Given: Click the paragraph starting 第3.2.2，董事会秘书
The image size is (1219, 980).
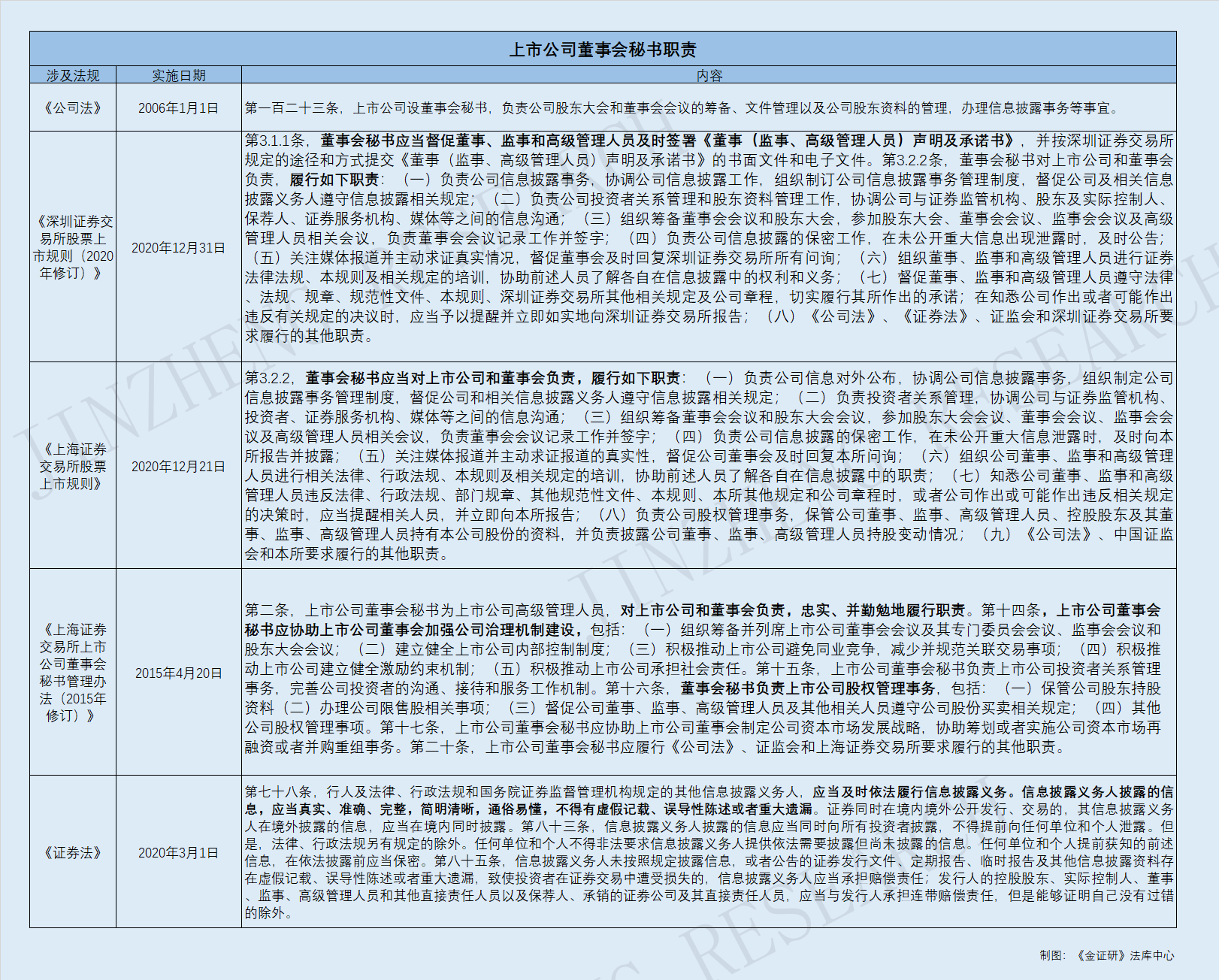Looking at the screenshot, I should click(x=709, y=466).
